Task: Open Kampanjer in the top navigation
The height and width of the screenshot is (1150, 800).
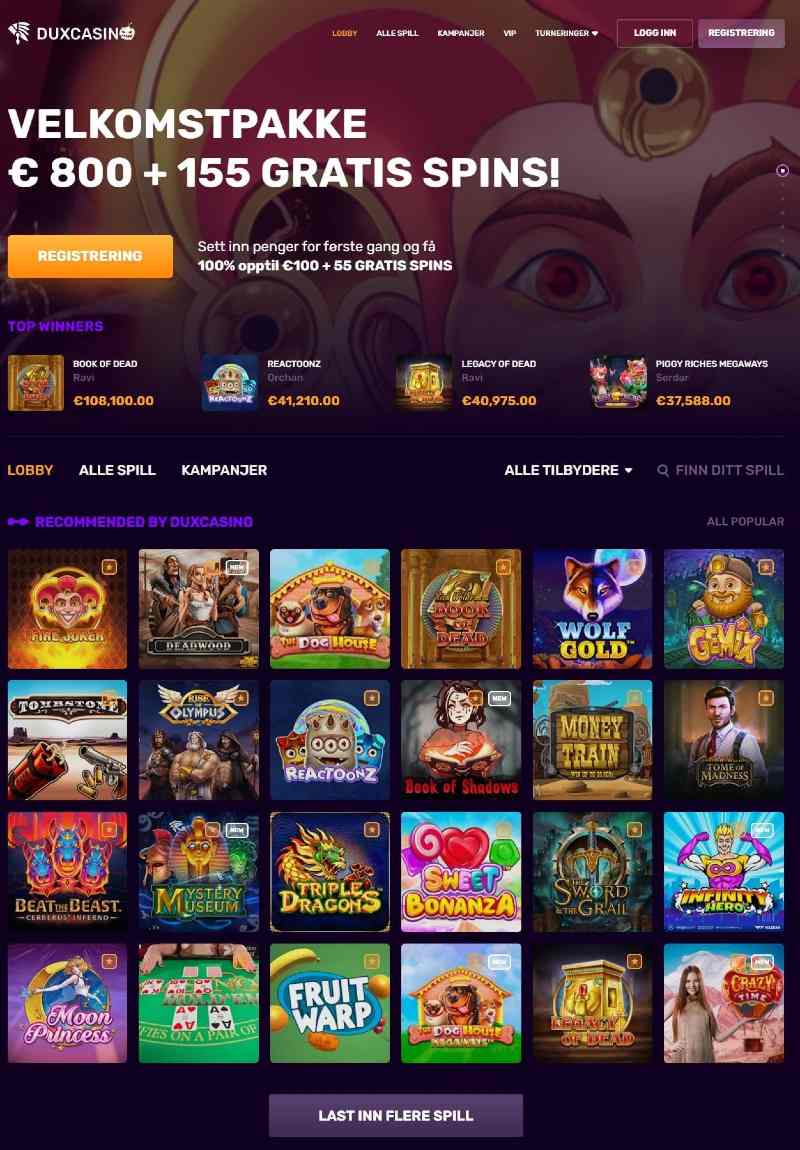Action: click(x=460, y=33)
